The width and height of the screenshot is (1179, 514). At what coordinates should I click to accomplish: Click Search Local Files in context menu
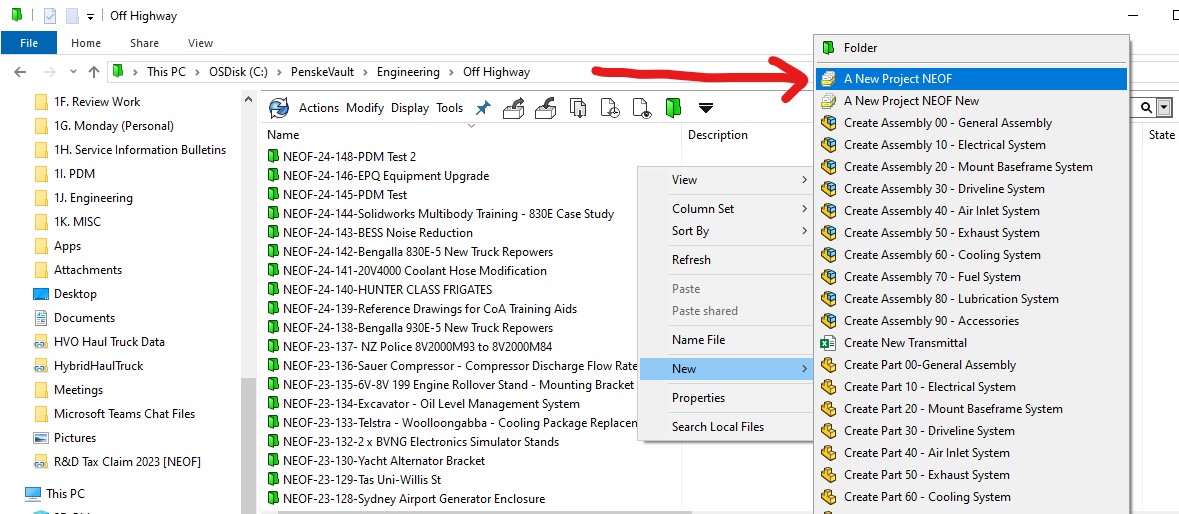point(726,427)
